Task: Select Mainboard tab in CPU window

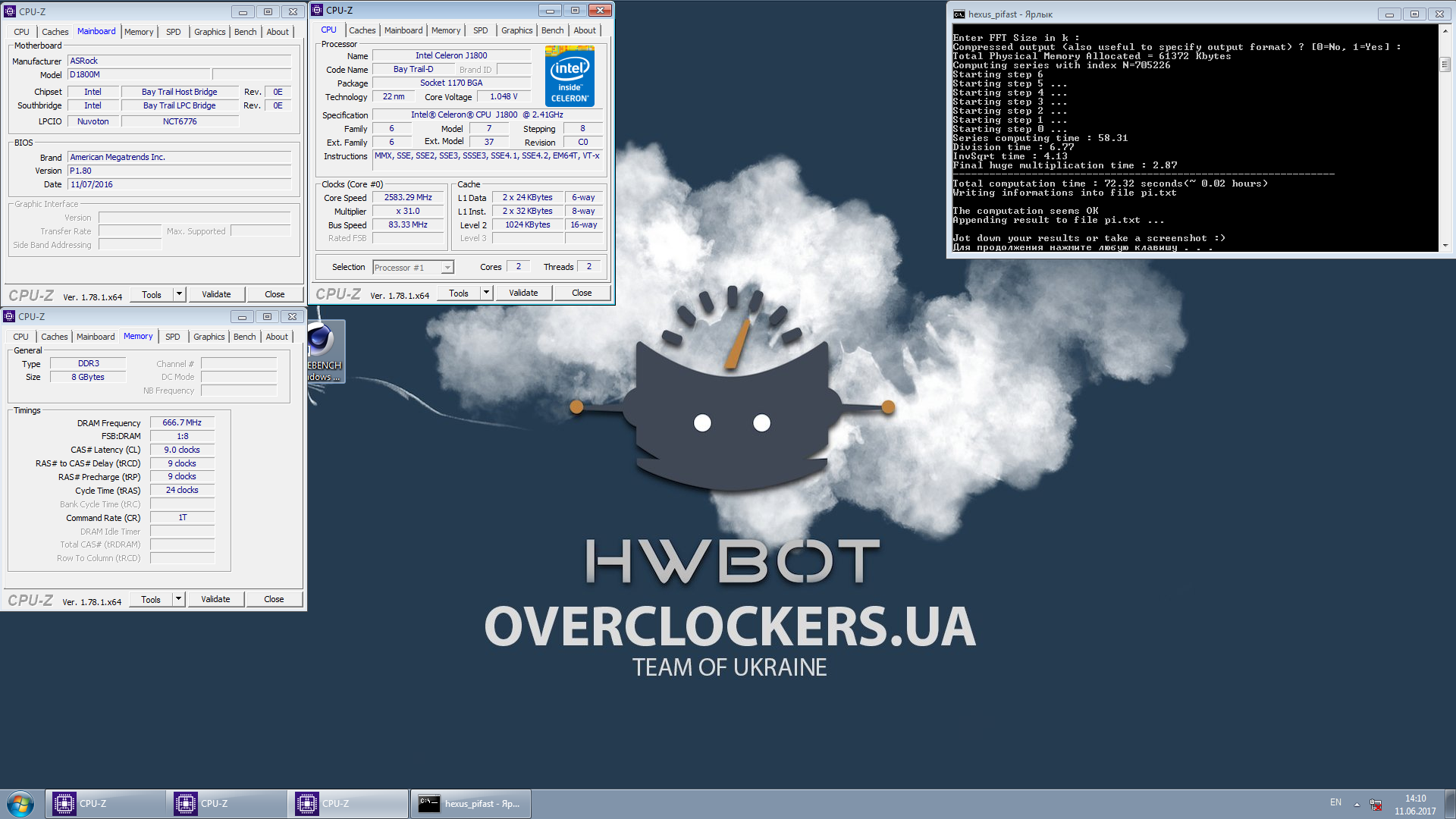Action: point(403,30)
